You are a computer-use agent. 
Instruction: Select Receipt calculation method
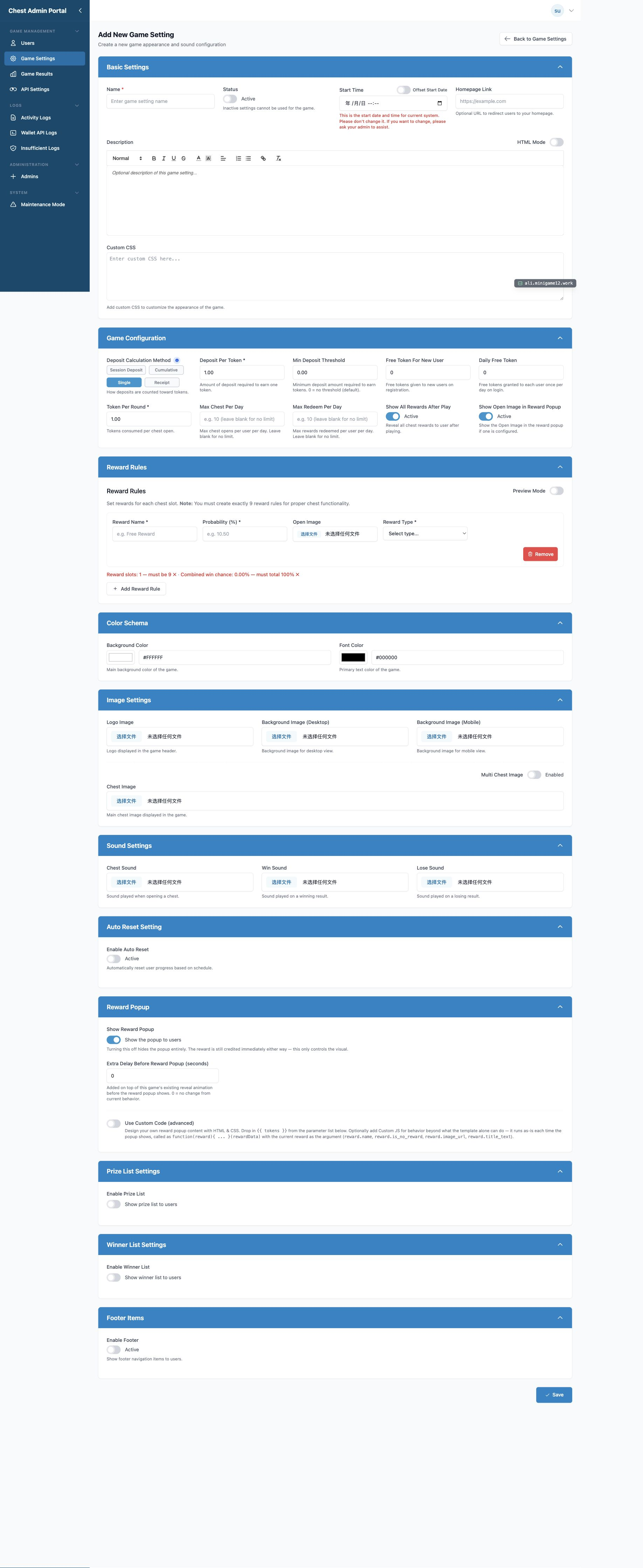pyautogui.click(x=162, y=382)
